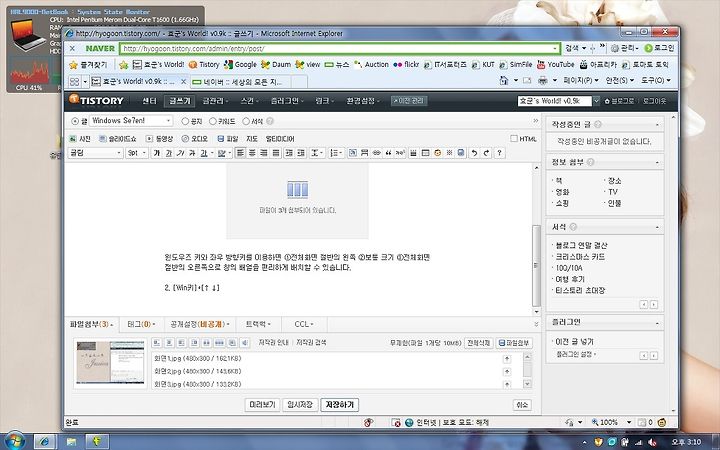Collapse the 작성중인 글 side panel
Screen dimensions: 720x450
(657, 125)
